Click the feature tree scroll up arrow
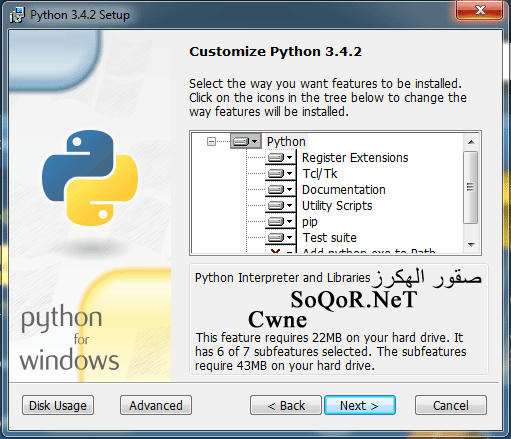The height and width of the screenshot is (439, 511). pyautogui.click(x=471, y=142)
